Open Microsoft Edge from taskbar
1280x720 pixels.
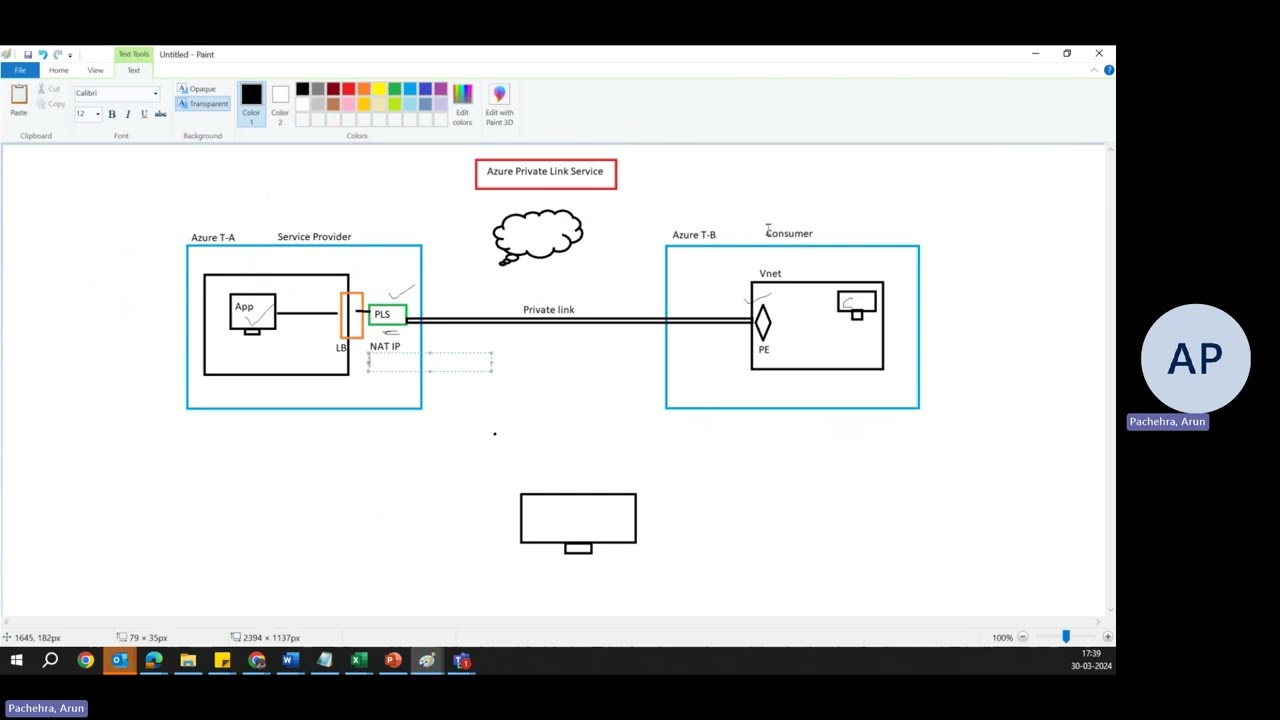coord(153,660)
